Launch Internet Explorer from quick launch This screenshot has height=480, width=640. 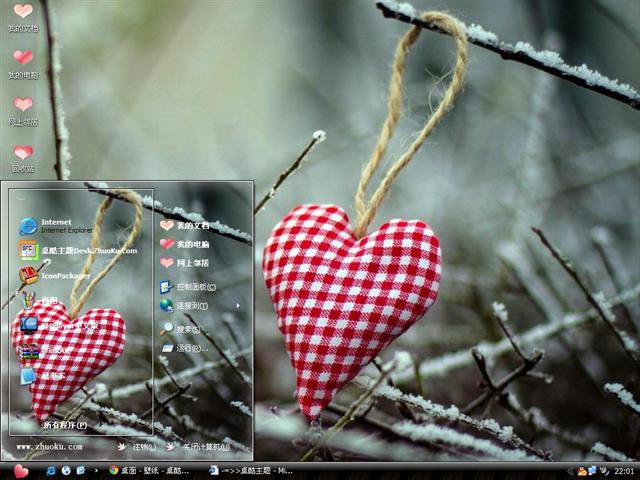(51, 471)
